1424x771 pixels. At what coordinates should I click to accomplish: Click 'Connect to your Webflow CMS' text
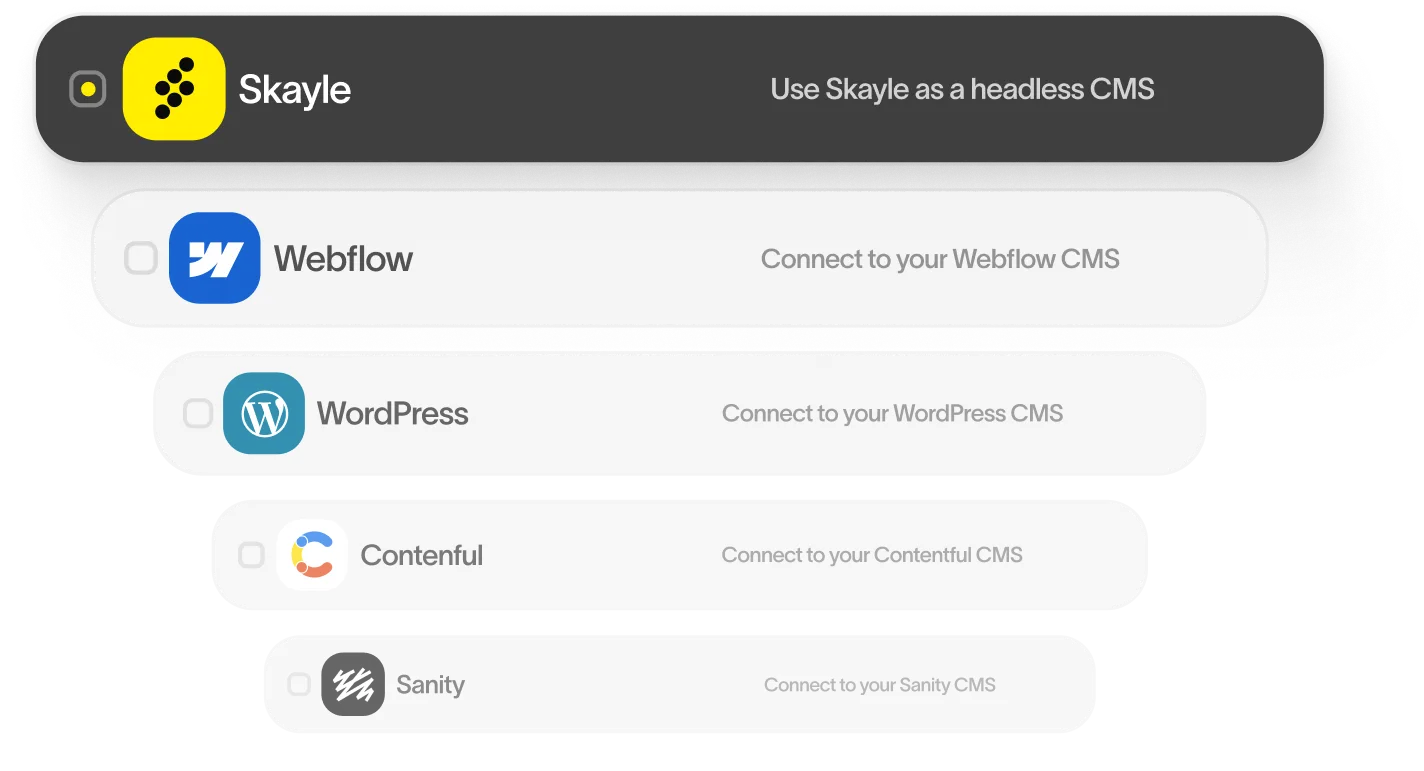click(940, 259)
